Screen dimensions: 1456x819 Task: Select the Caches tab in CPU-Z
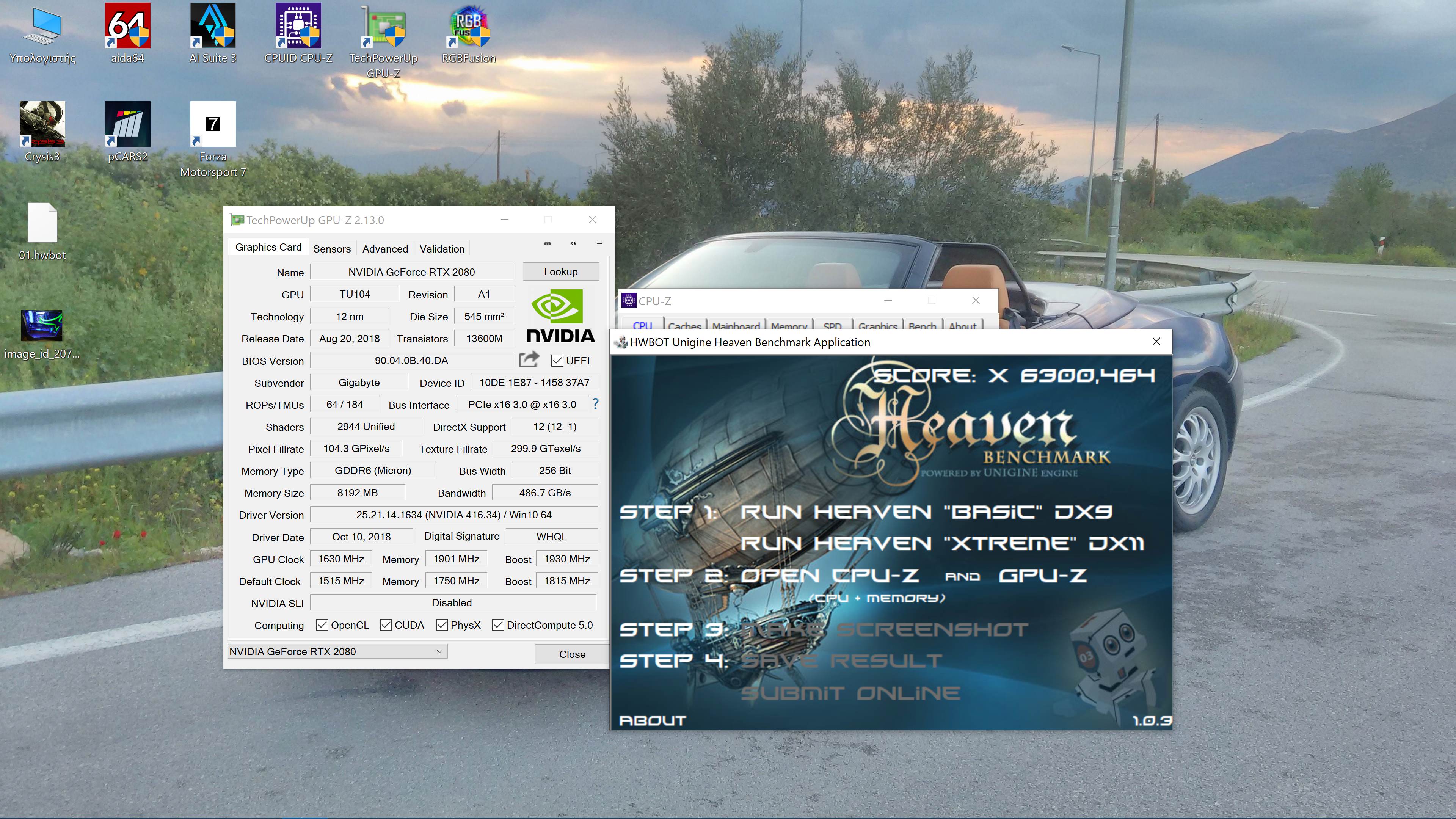click(684, 325)
